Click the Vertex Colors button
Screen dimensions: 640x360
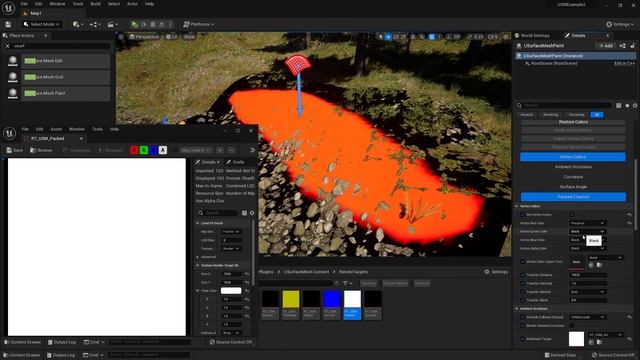point(573,157)
